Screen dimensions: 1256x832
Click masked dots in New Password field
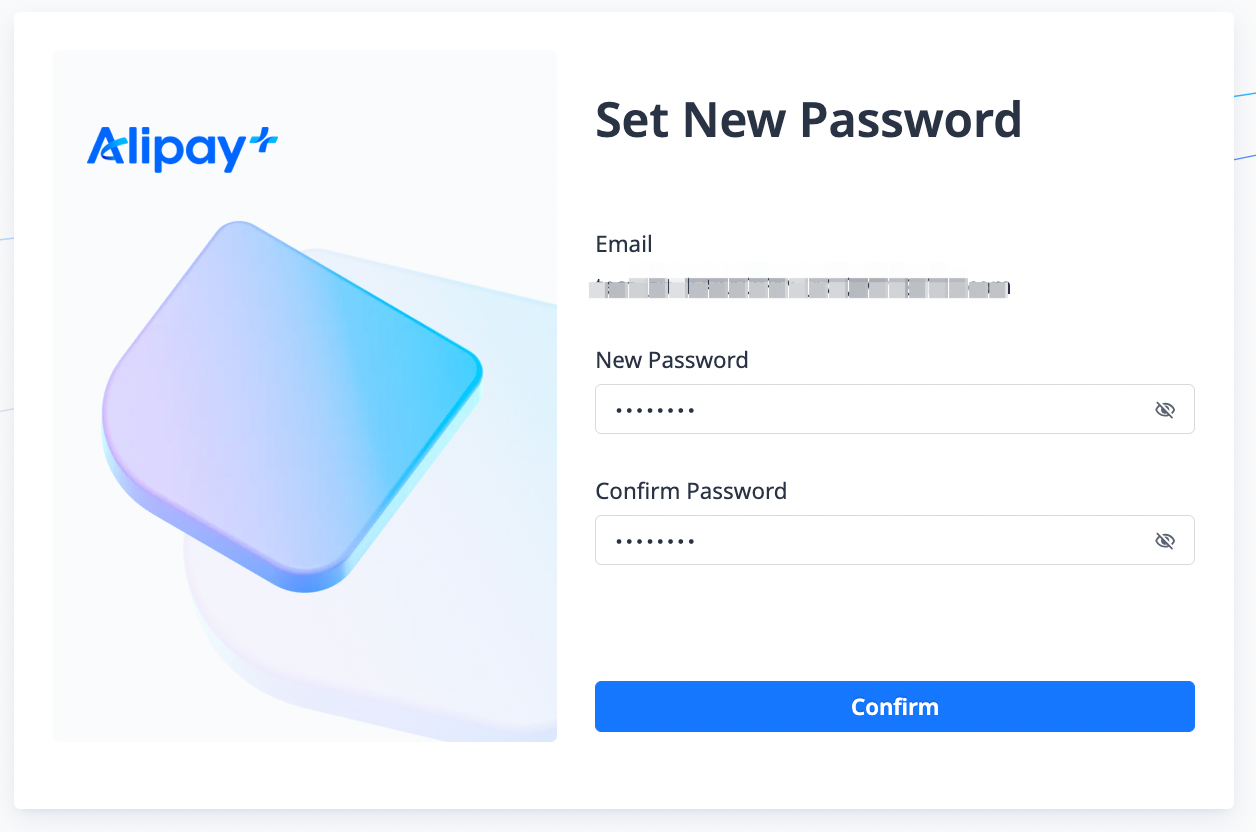(x=655, y=410)
